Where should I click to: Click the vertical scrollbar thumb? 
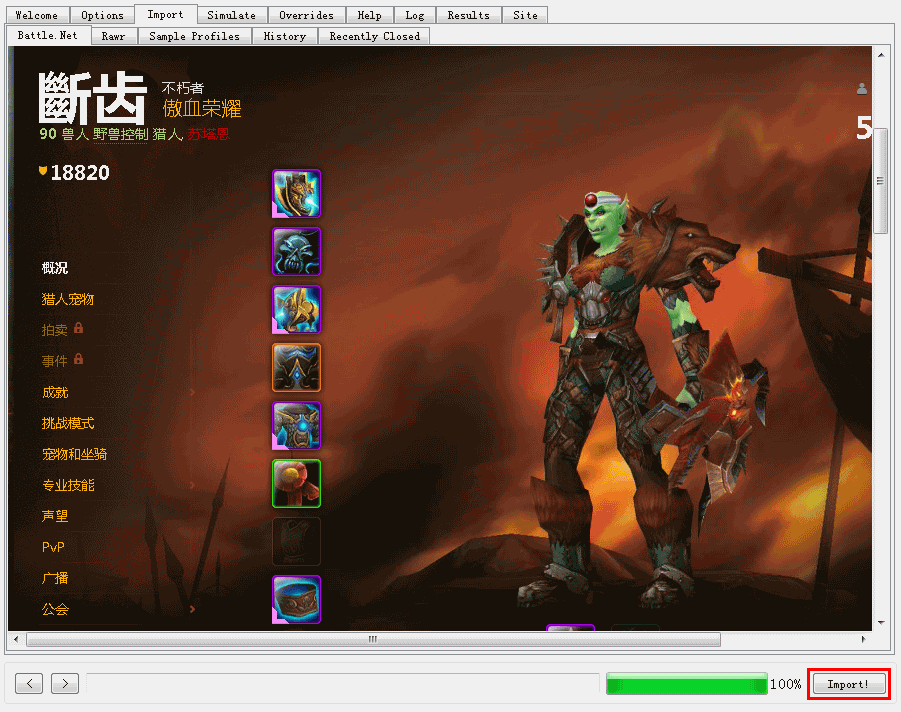click(880, 180)
